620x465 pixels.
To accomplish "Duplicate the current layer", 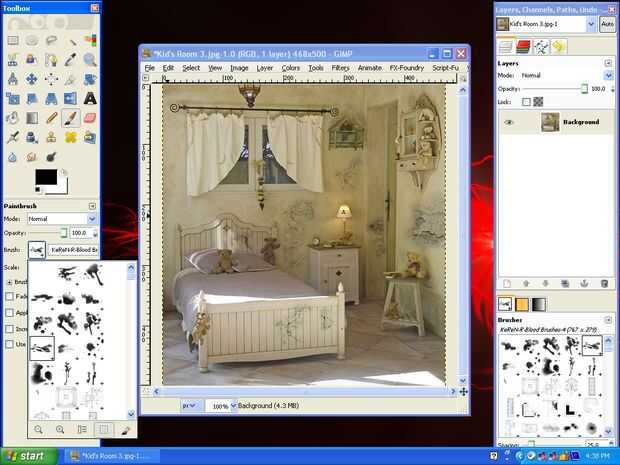I will [x=565, y=284].
